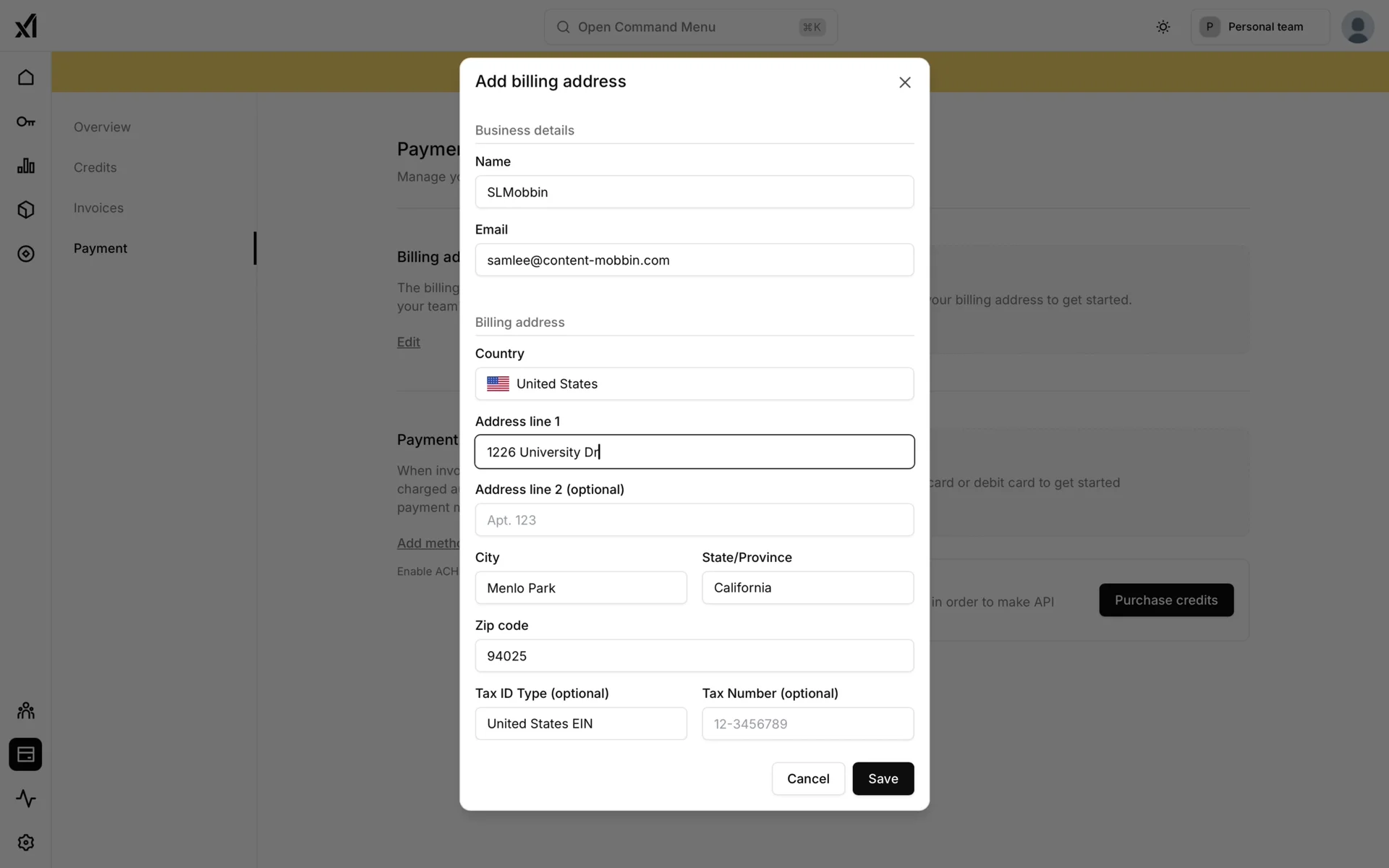
Task: Go to the Overview menu item
Action: point(102,127)
